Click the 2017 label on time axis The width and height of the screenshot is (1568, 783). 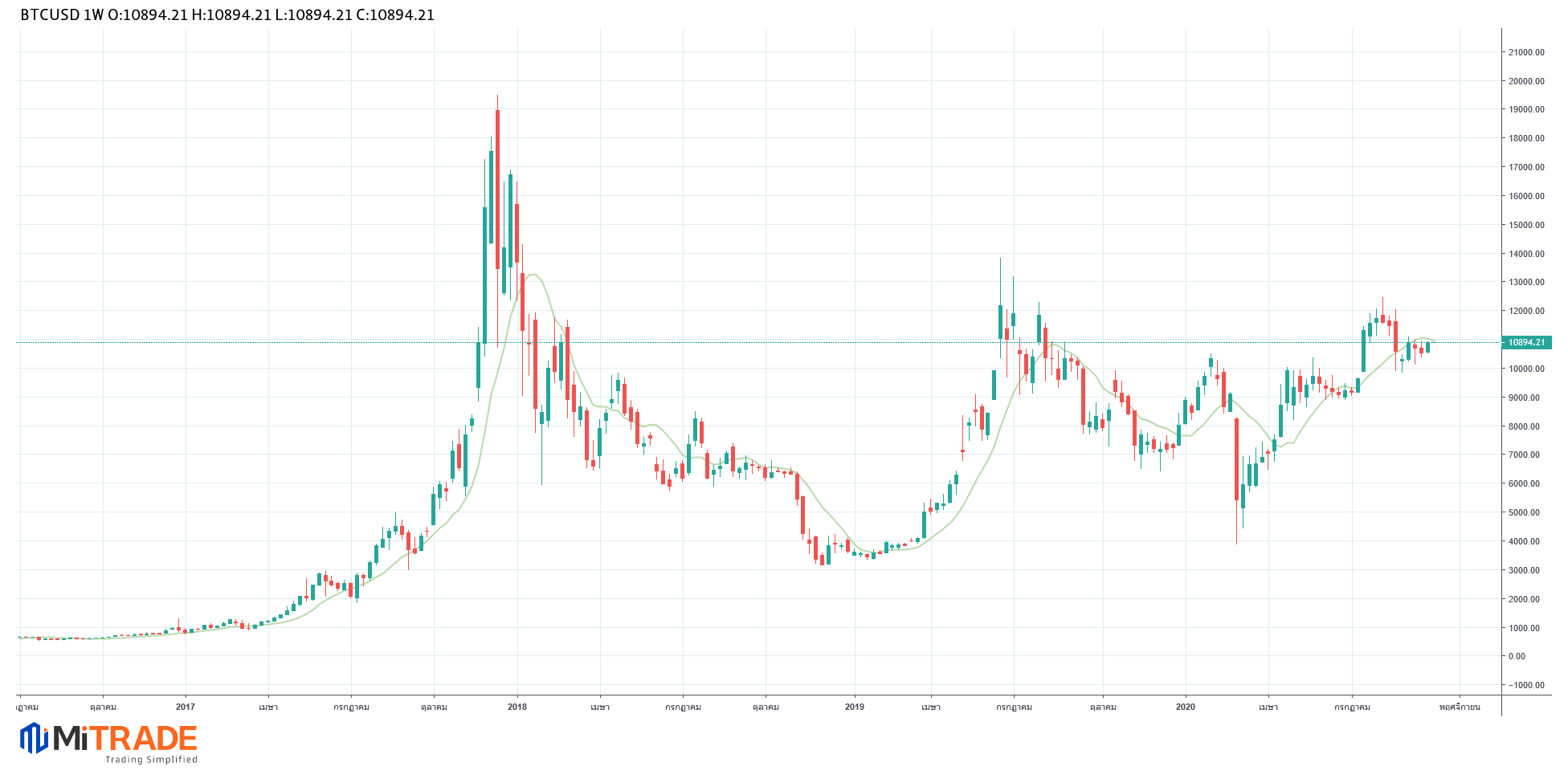click(x=185, y=707)
